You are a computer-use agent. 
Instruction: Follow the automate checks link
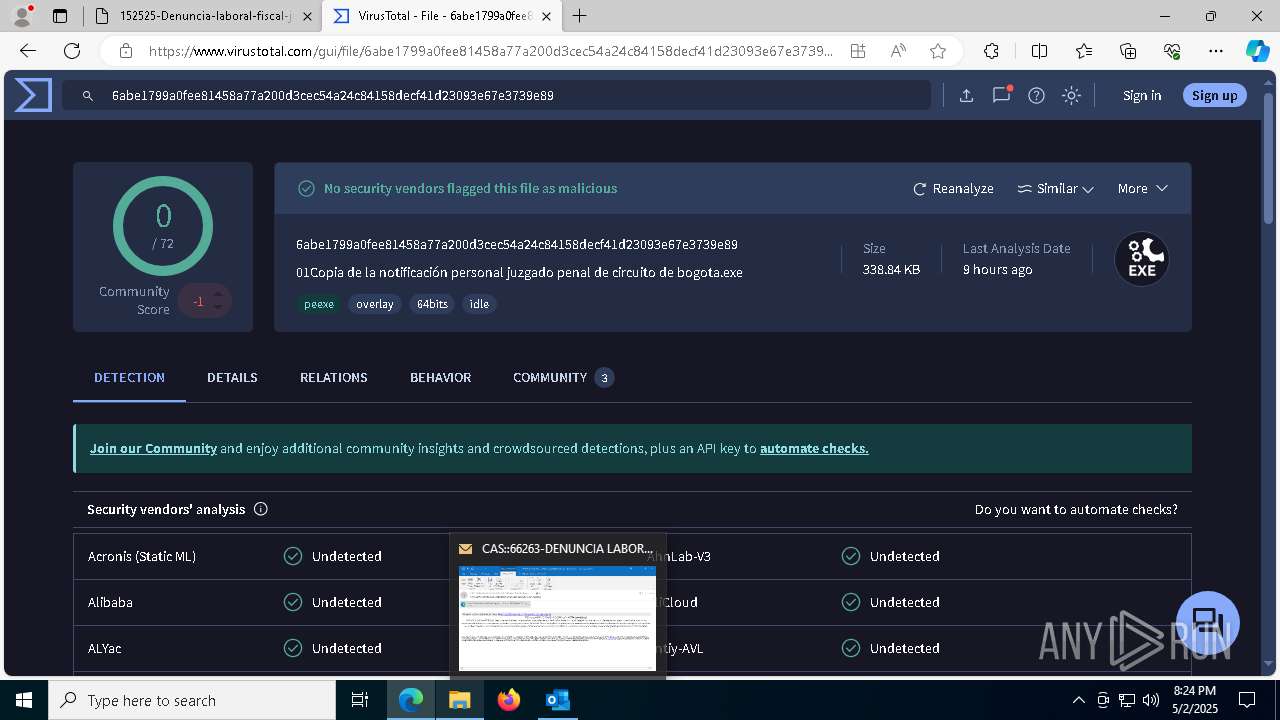[x=814, y=448]
